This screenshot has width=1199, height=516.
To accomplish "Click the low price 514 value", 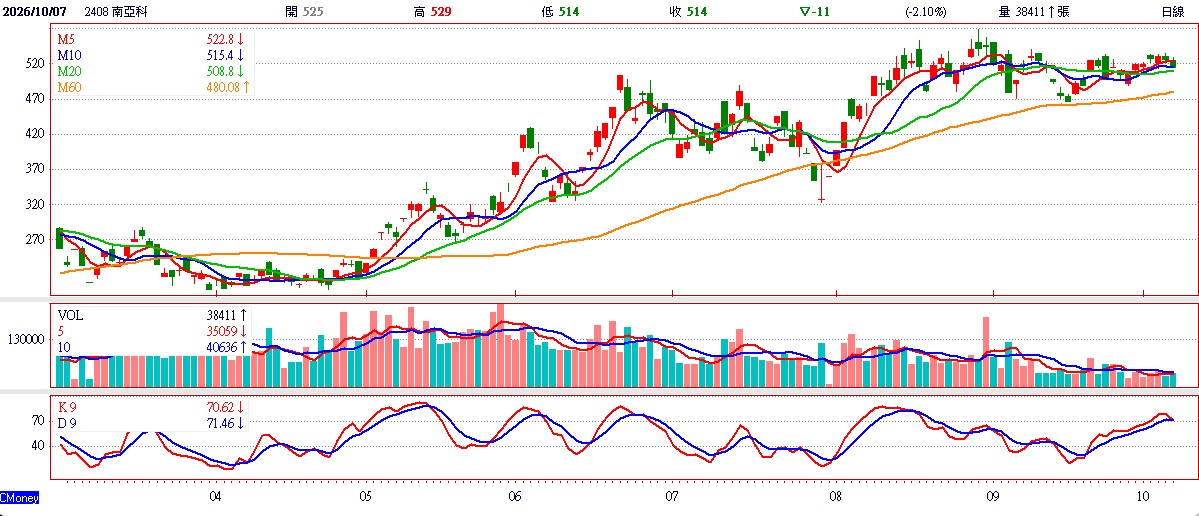I will coord(567,11).
